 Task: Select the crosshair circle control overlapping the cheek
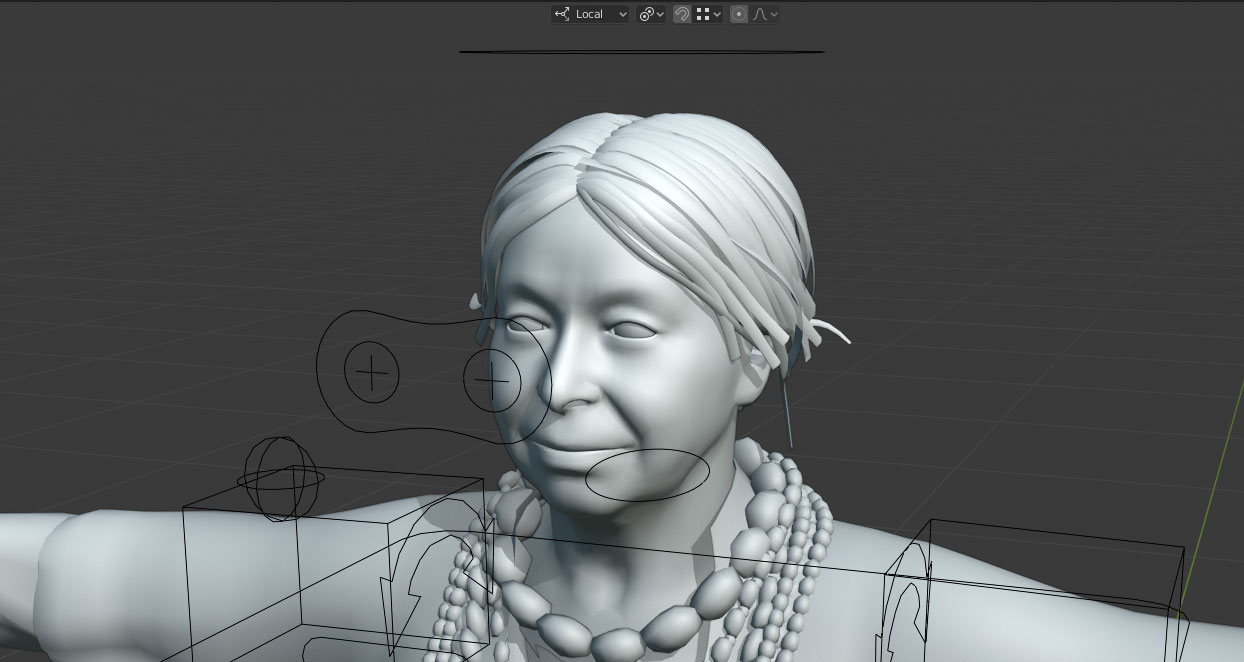pos(492,381)
